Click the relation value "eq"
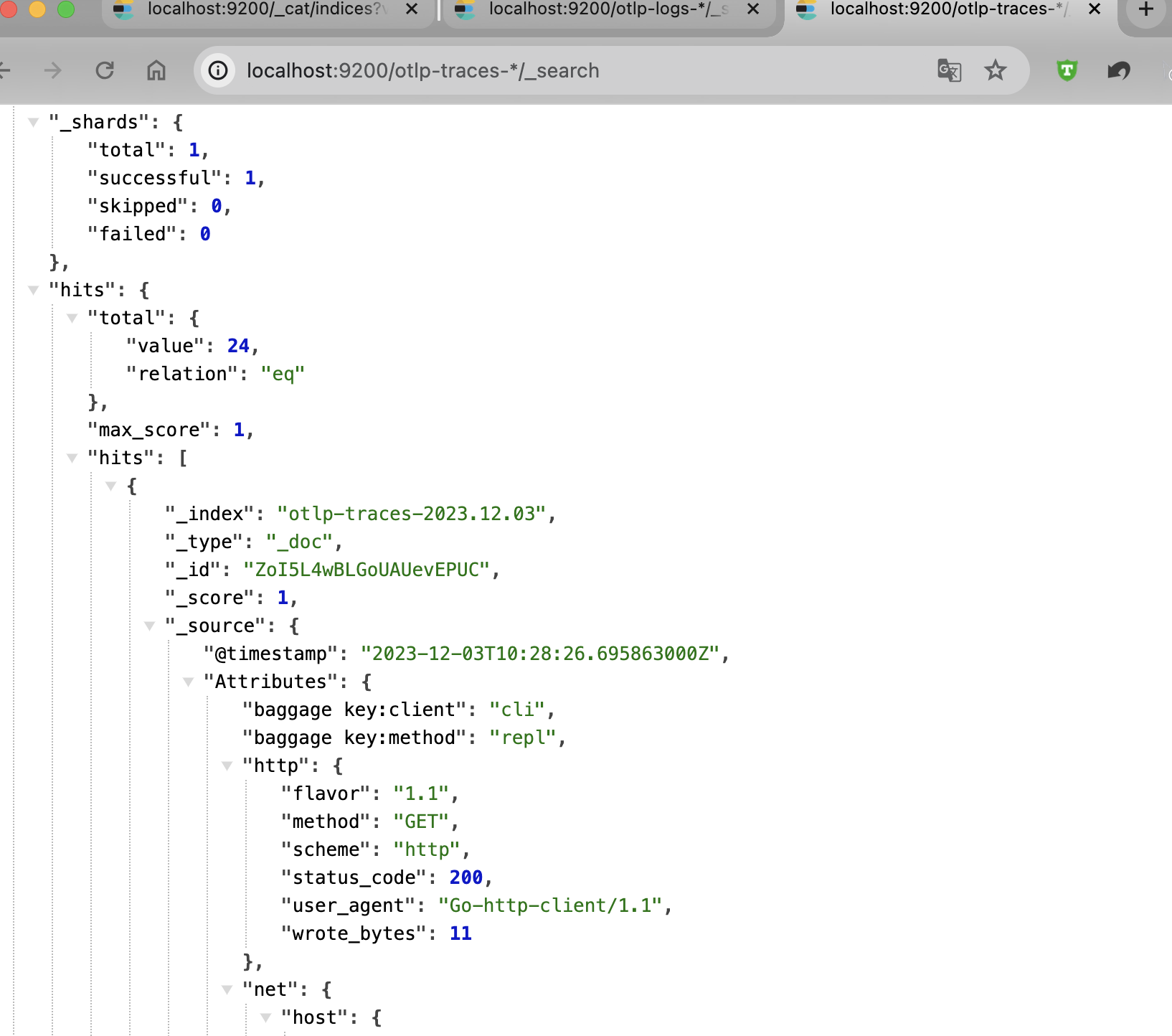Viewport: 1172px width, 1036px height. pyautogui.click(x=283, y=374)
